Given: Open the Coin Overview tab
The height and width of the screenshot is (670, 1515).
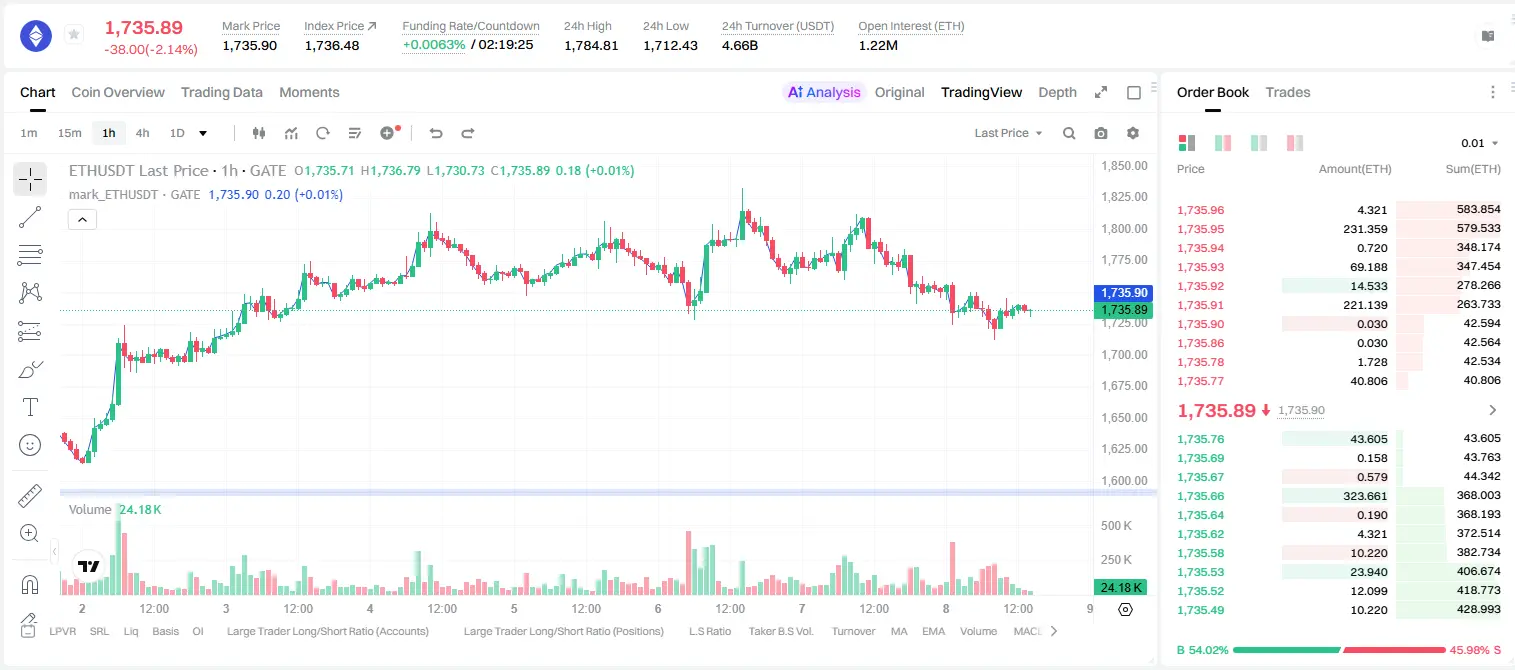Looking at the screenshot, I should [x=118, y=92].
